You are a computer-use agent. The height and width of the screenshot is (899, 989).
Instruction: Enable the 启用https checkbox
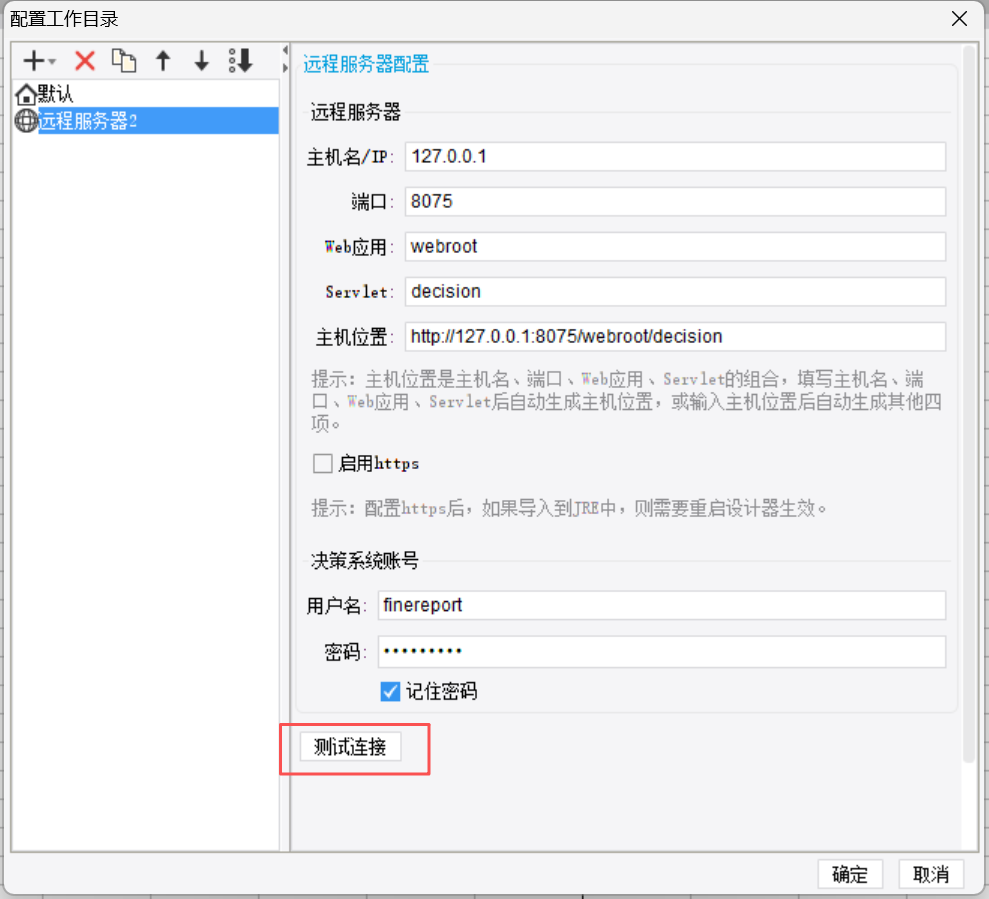tap(322, 463)
